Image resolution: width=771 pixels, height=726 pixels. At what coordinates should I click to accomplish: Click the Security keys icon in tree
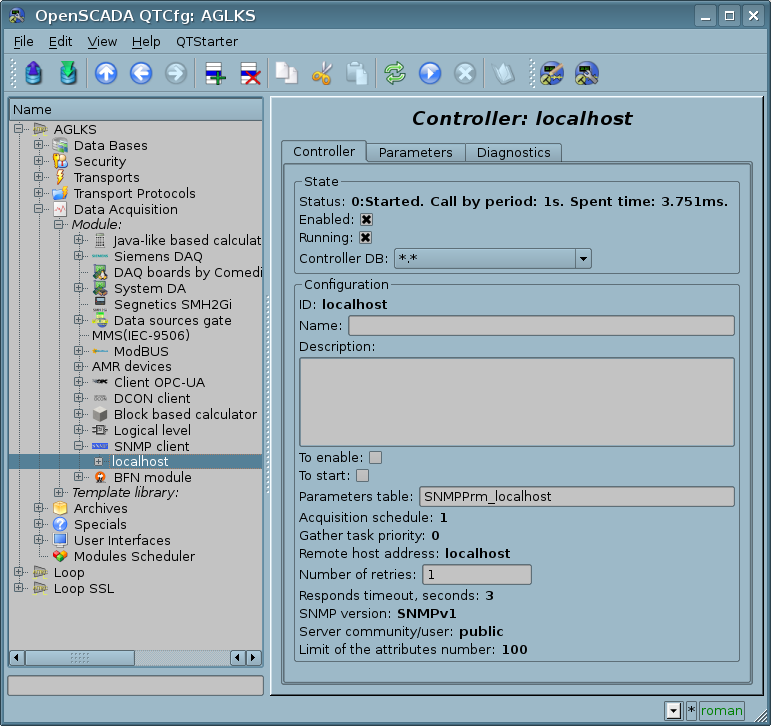[60, 161]
